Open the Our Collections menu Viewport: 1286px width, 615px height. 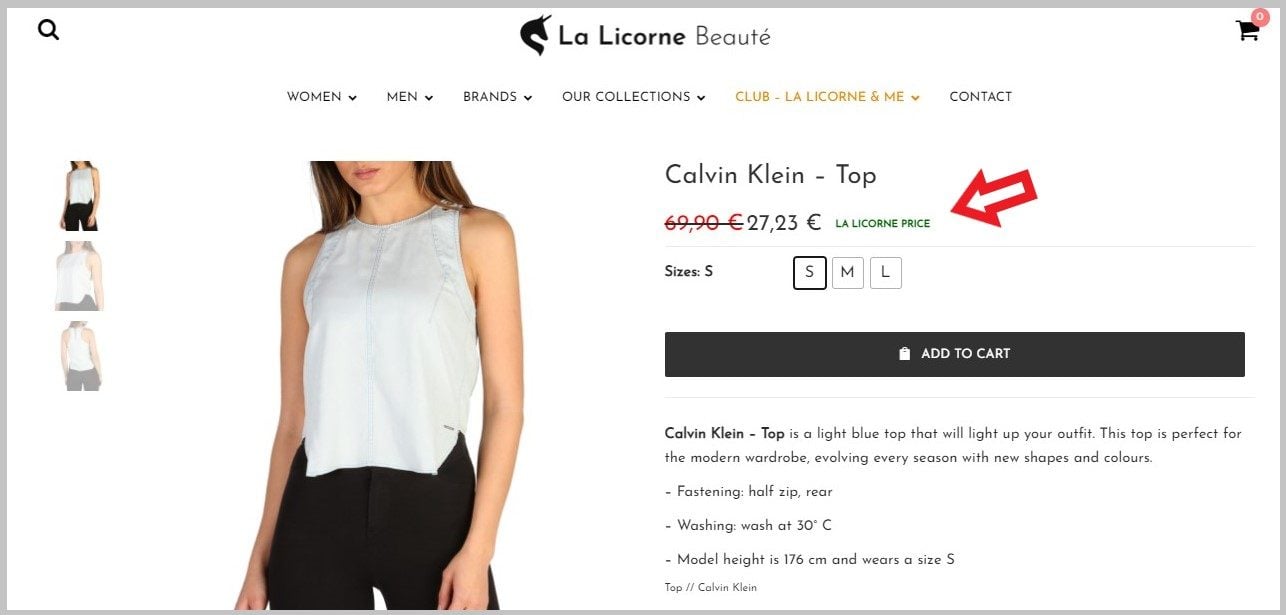click(x=634, y=97)
